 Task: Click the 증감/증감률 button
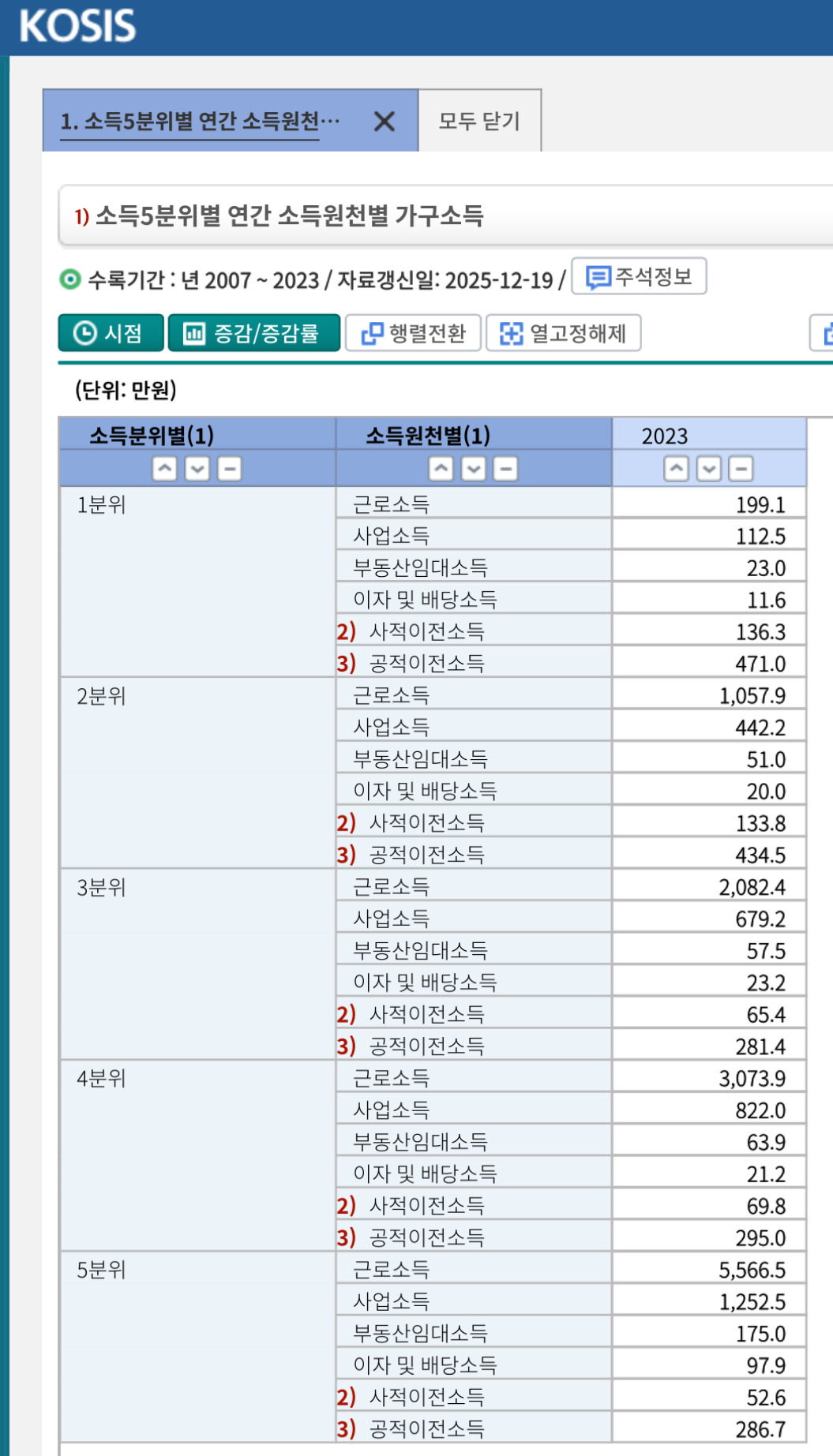click(x=253, y=333)
